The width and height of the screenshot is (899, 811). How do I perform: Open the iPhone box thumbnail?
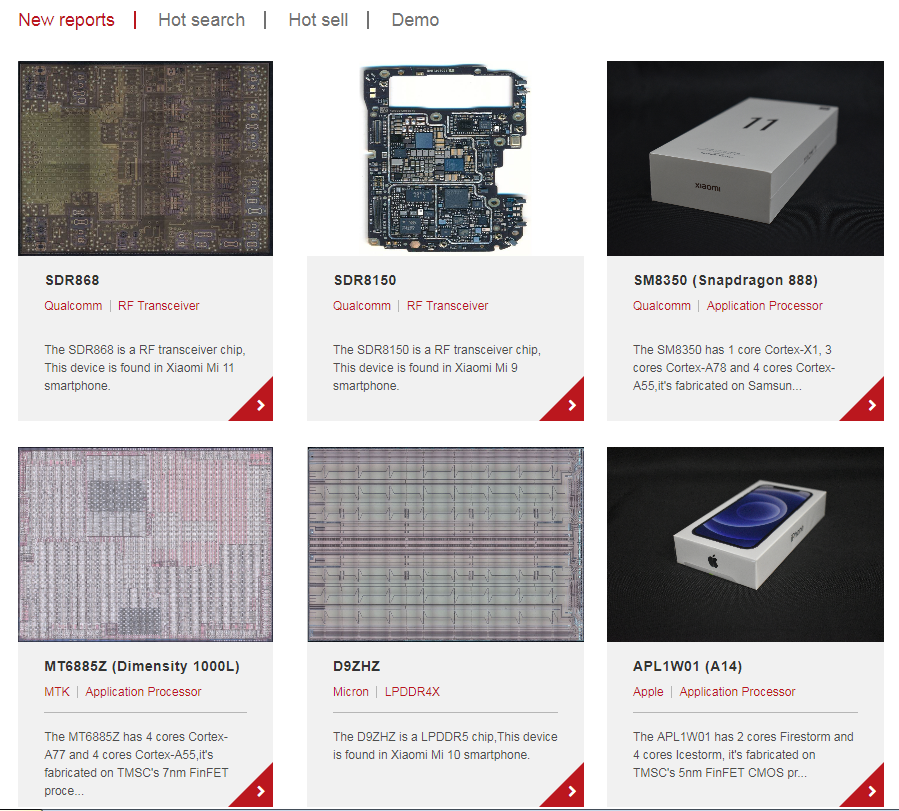(x=745, y=544)
